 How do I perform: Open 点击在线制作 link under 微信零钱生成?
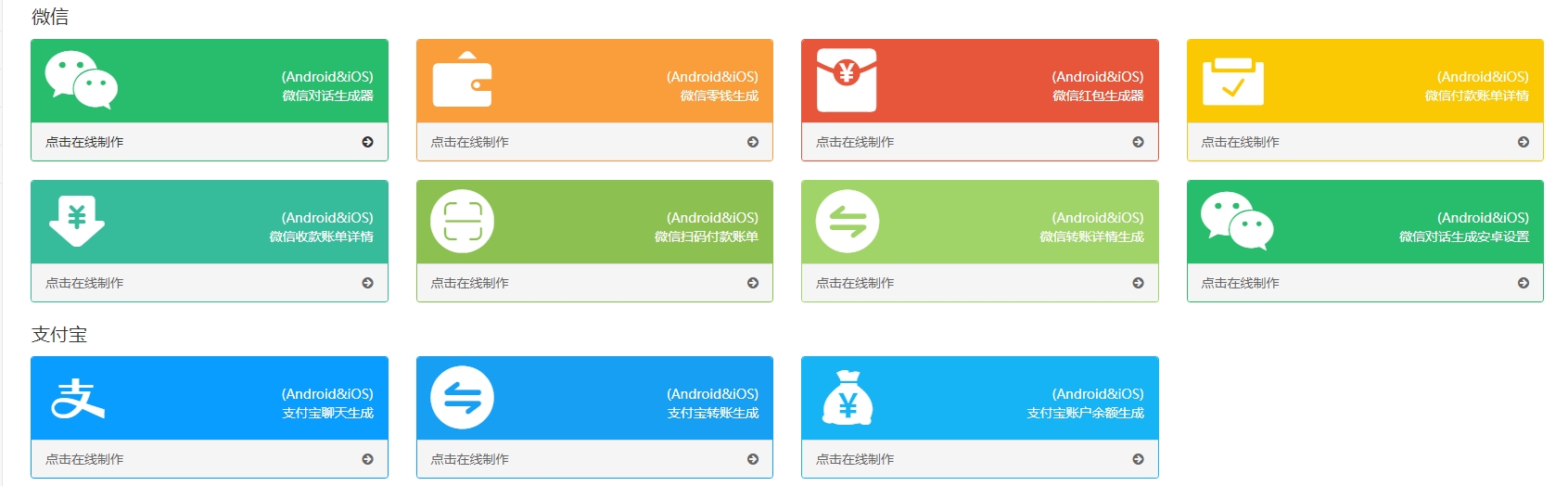[x=469, y=142]
